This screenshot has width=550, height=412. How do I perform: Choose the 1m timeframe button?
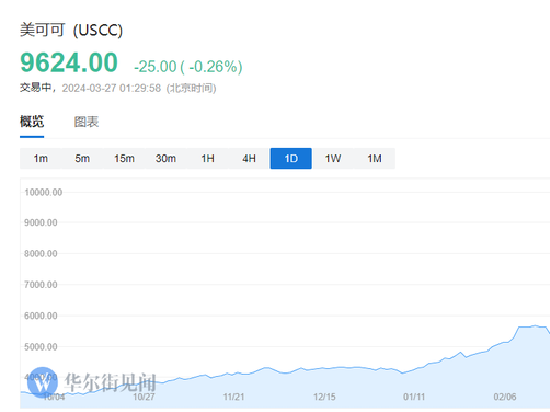coord(41,158)
